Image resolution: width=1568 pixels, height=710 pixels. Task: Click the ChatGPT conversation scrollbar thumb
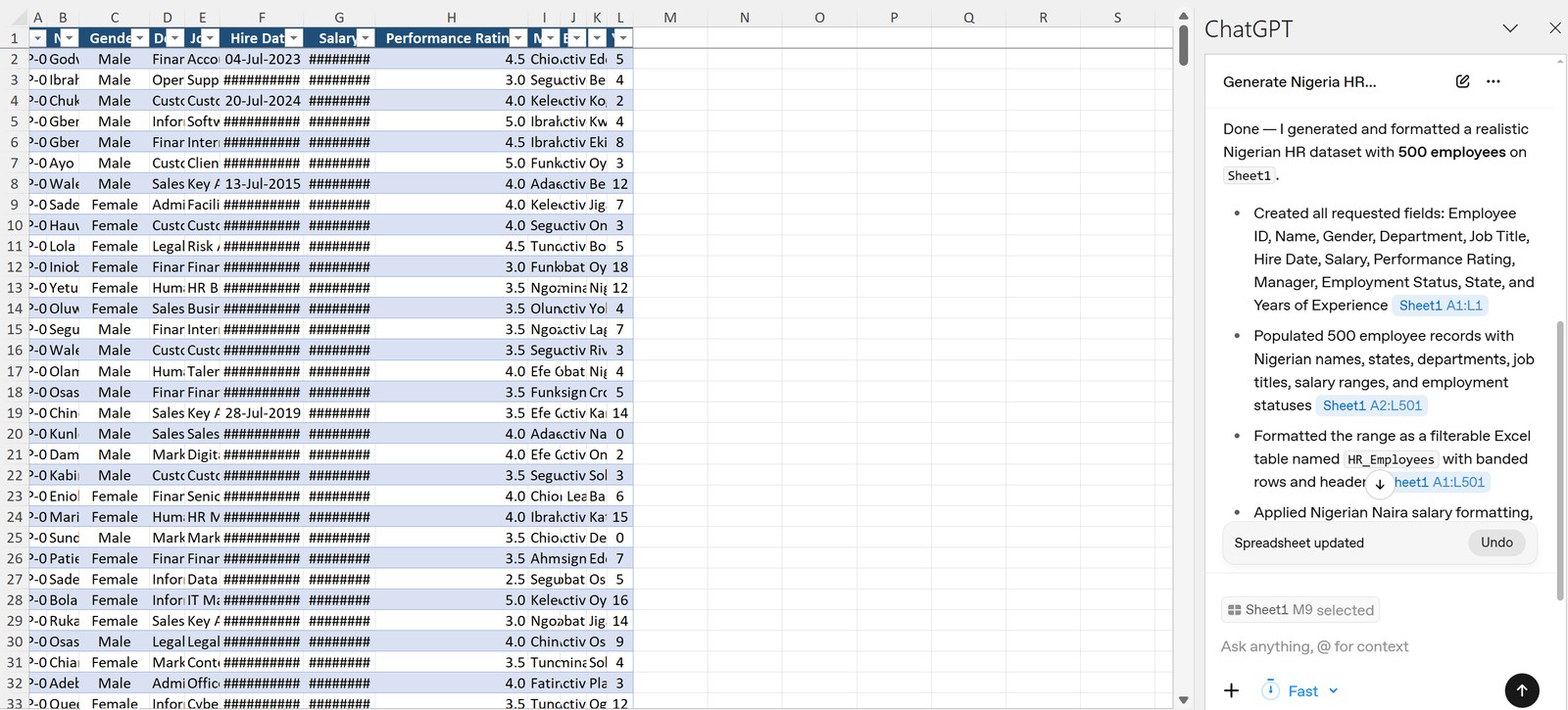pos(1560,460)
